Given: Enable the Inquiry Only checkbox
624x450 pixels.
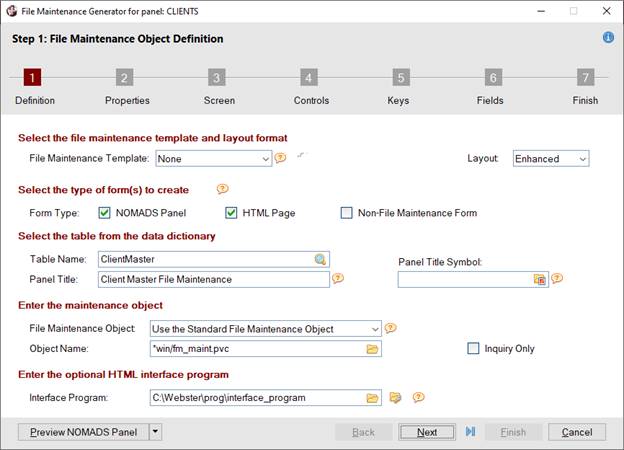Looking at the screenshot, I should coord(474,348).
